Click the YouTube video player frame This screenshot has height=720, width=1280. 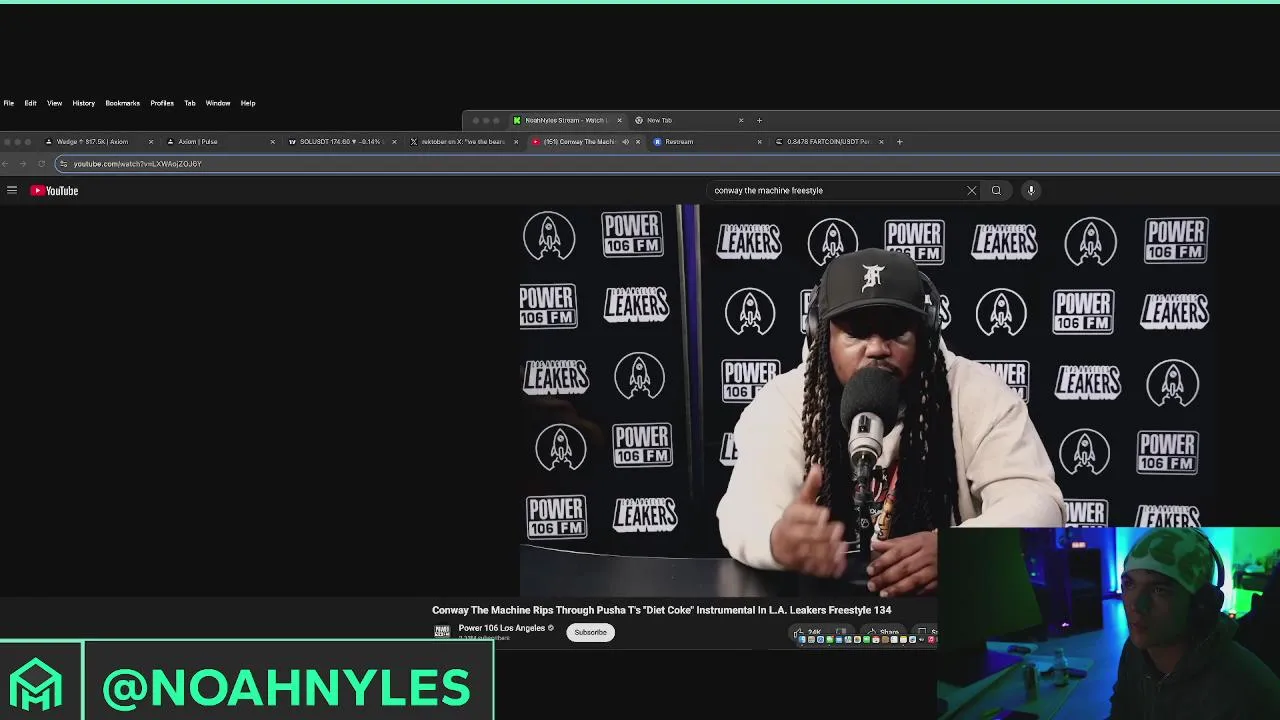point(869,400)
